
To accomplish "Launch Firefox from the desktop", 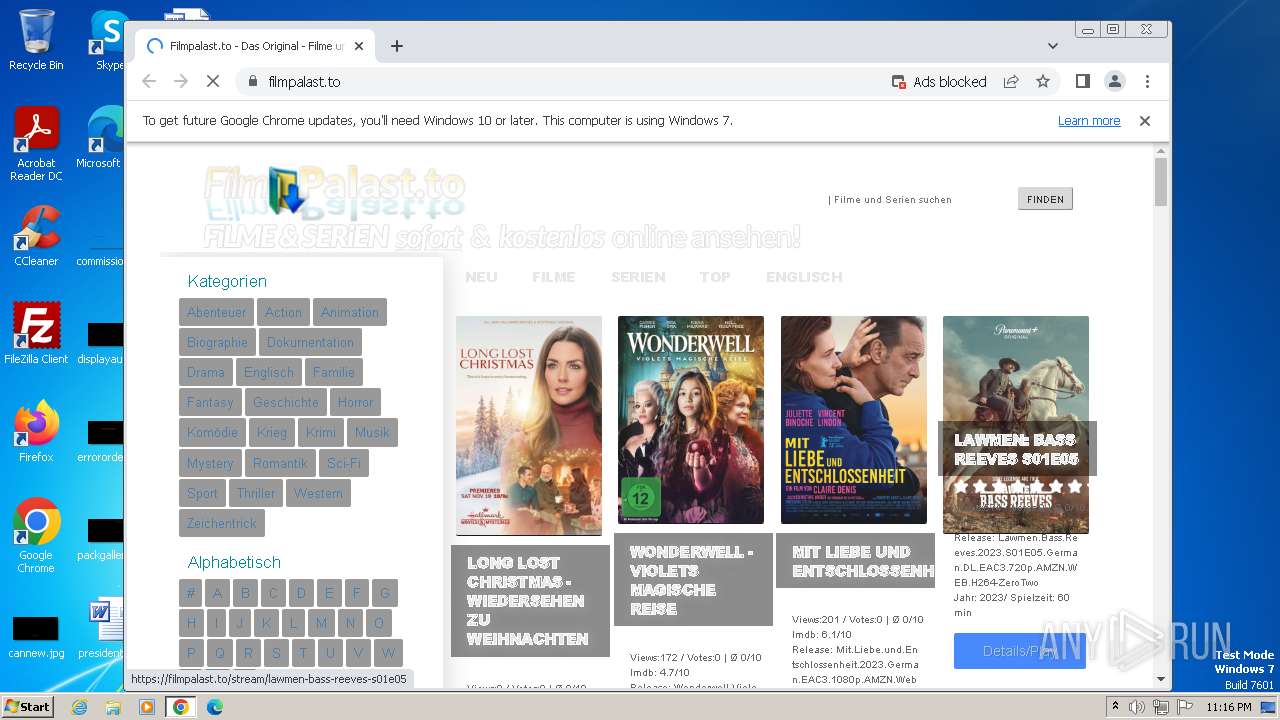I will point(36,432).
